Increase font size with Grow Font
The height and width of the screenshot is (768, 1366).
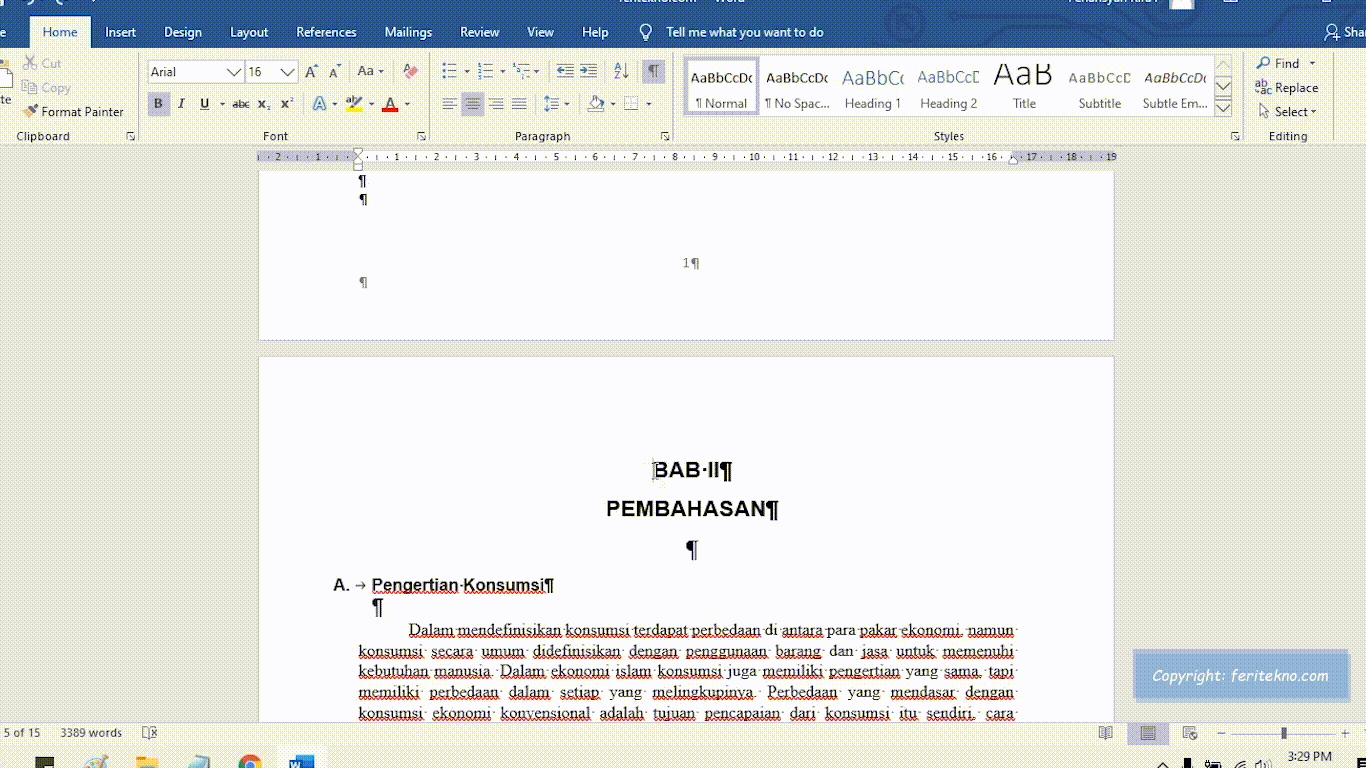pyautogui.click(x=312, y=72)
